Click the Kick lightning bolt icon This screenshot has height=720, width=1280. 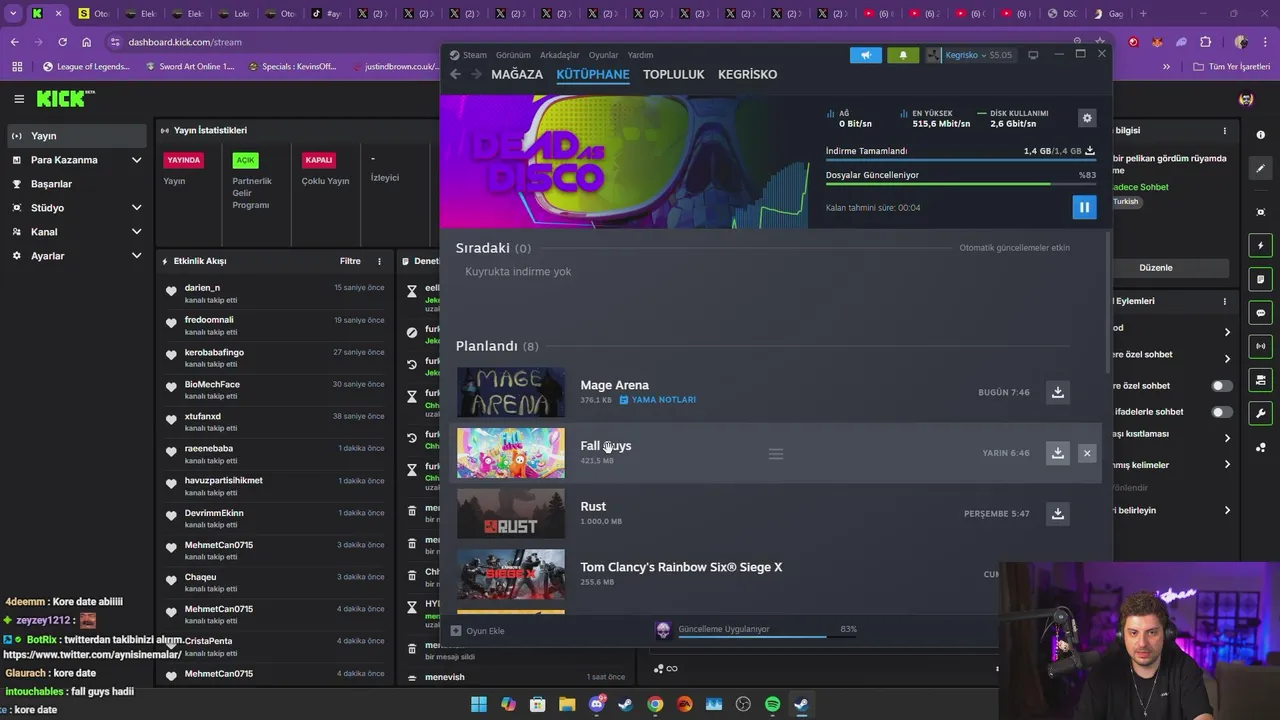[x=1261, y=246]
